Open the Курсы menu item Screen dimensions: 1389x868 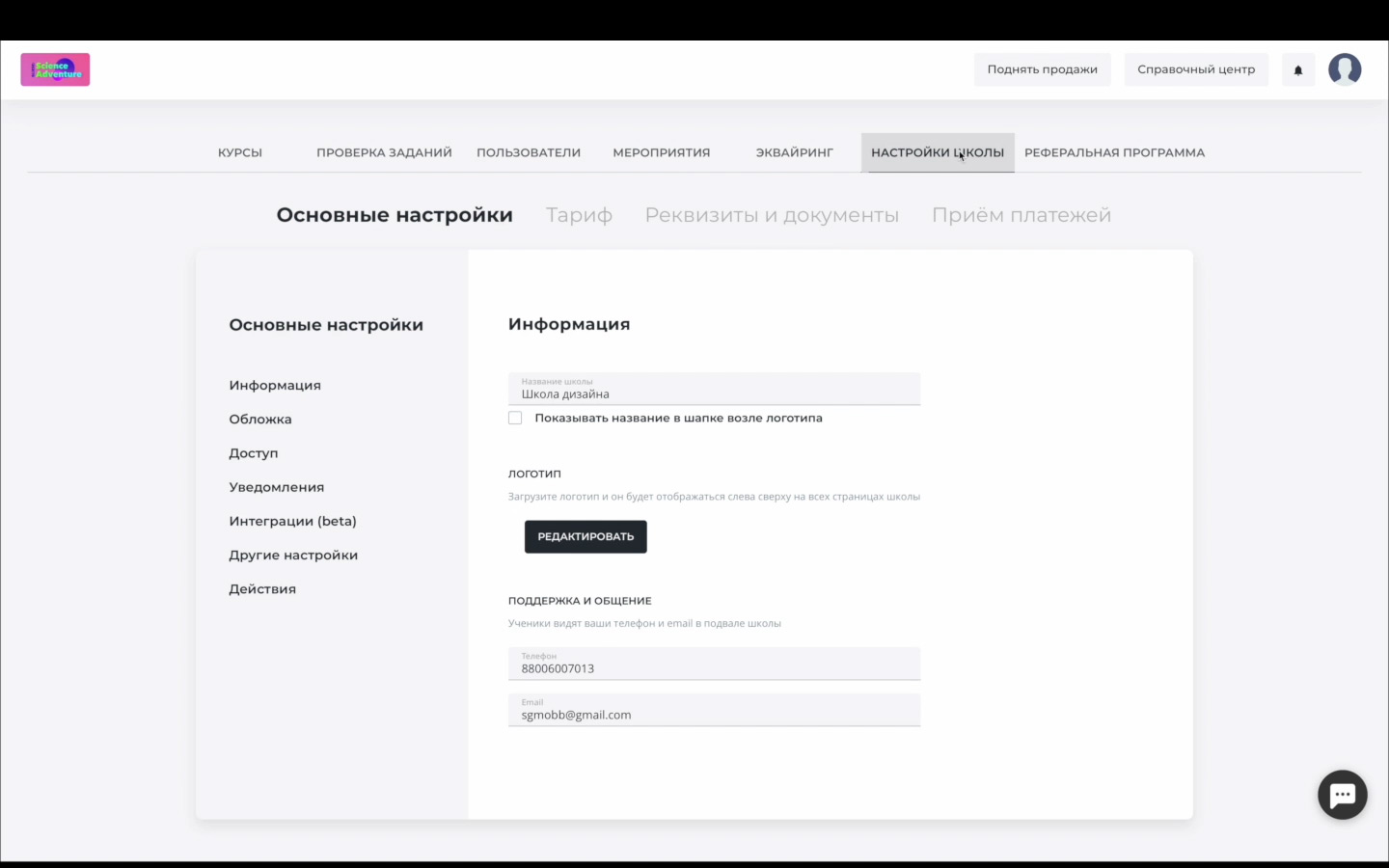(x=239, y=151)
